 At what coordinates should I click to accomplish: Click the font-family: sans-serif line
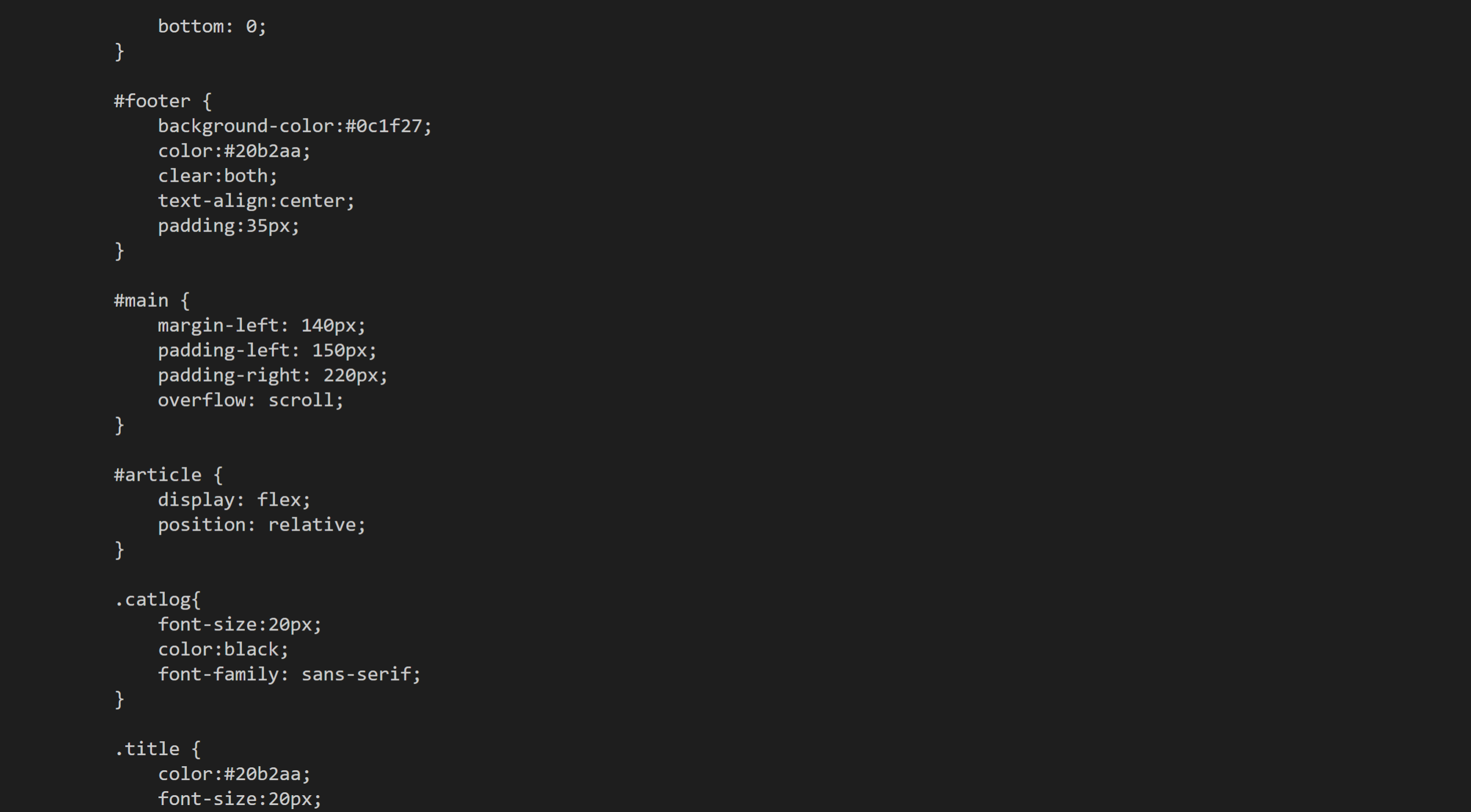coord(289,675)
